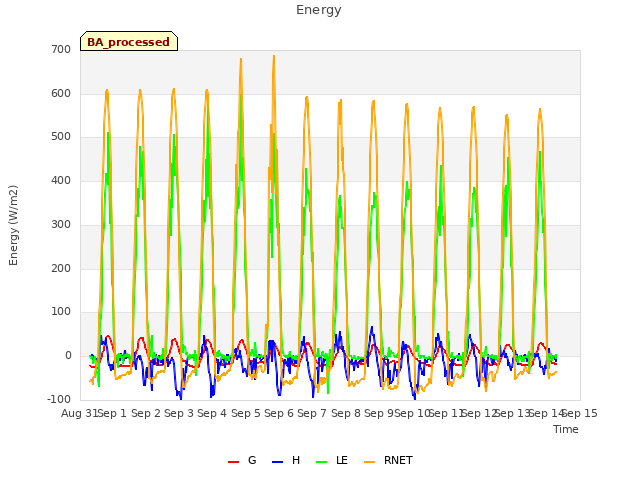Viewport: 640px width, 480px height.
Task: Click the blue H legend color marker
Action: point(277,462)
